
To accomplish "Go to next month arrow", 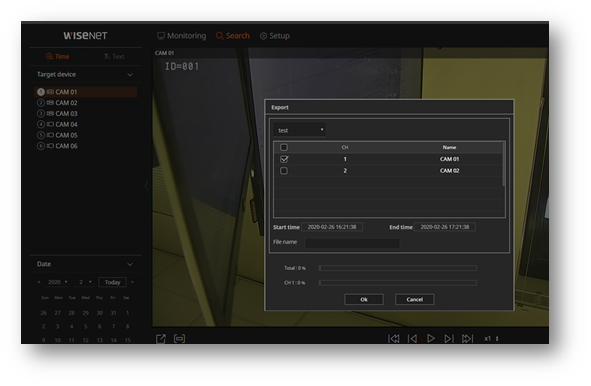I will [132, 282].
